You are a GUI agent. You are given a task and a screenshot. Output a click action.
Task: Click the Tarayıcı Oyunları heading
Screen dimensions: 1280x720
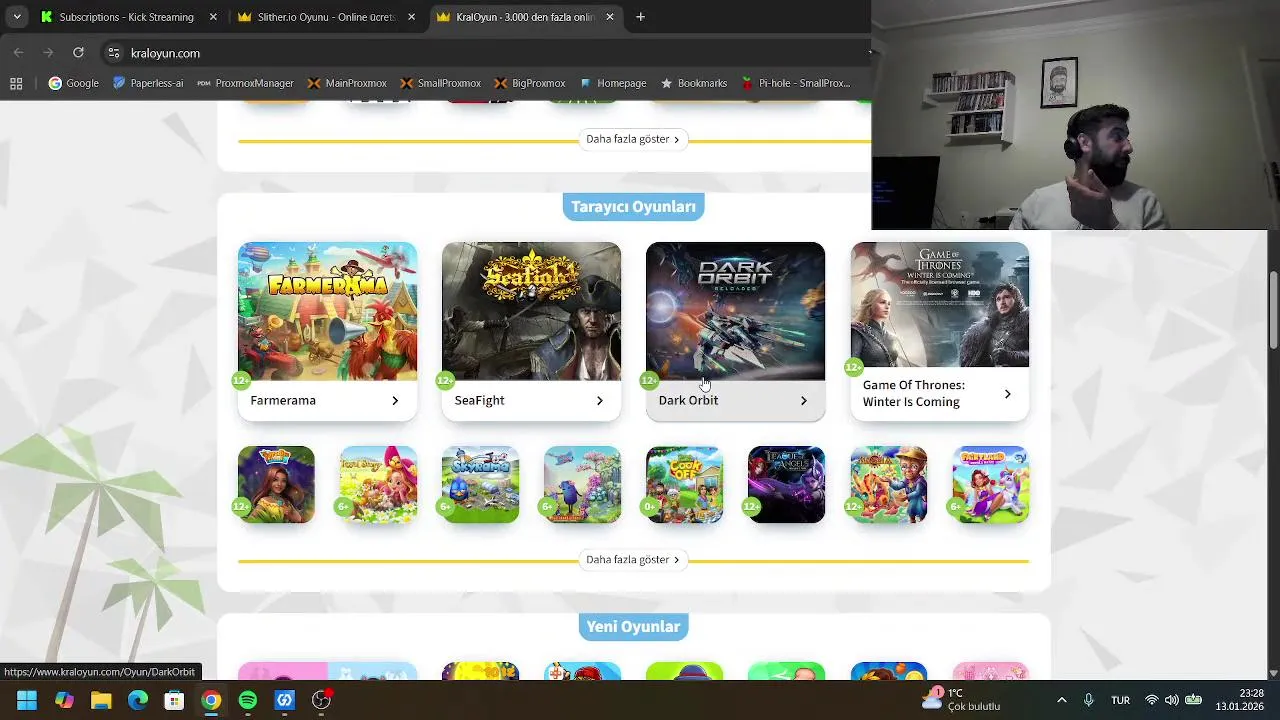coord(633,207)
